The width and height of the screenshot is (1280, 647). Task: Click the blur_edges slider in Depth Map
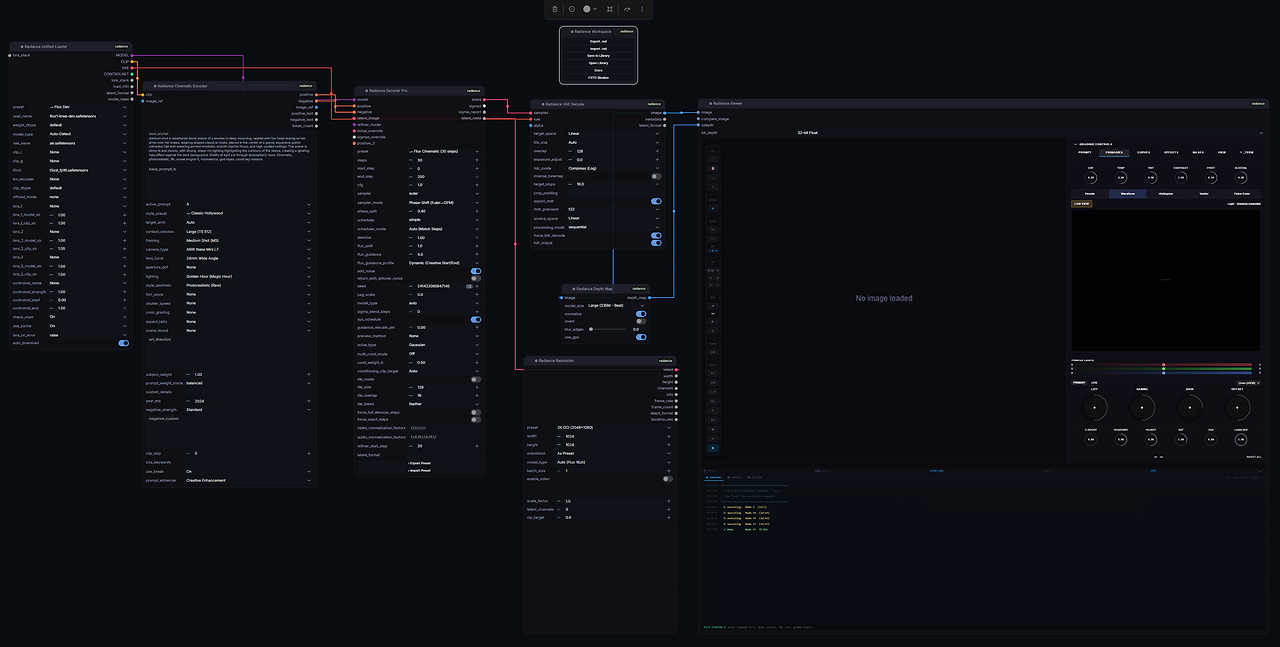(610, 329)
